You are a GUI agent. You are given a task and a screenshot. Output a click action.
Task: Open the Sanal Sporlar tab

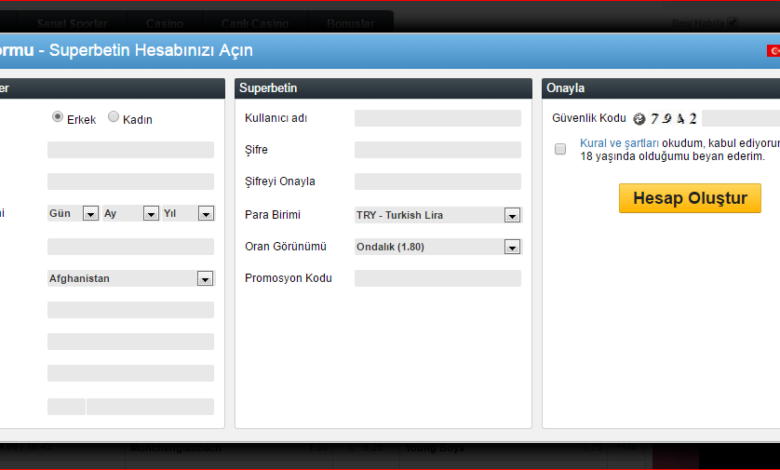point(73,23)
